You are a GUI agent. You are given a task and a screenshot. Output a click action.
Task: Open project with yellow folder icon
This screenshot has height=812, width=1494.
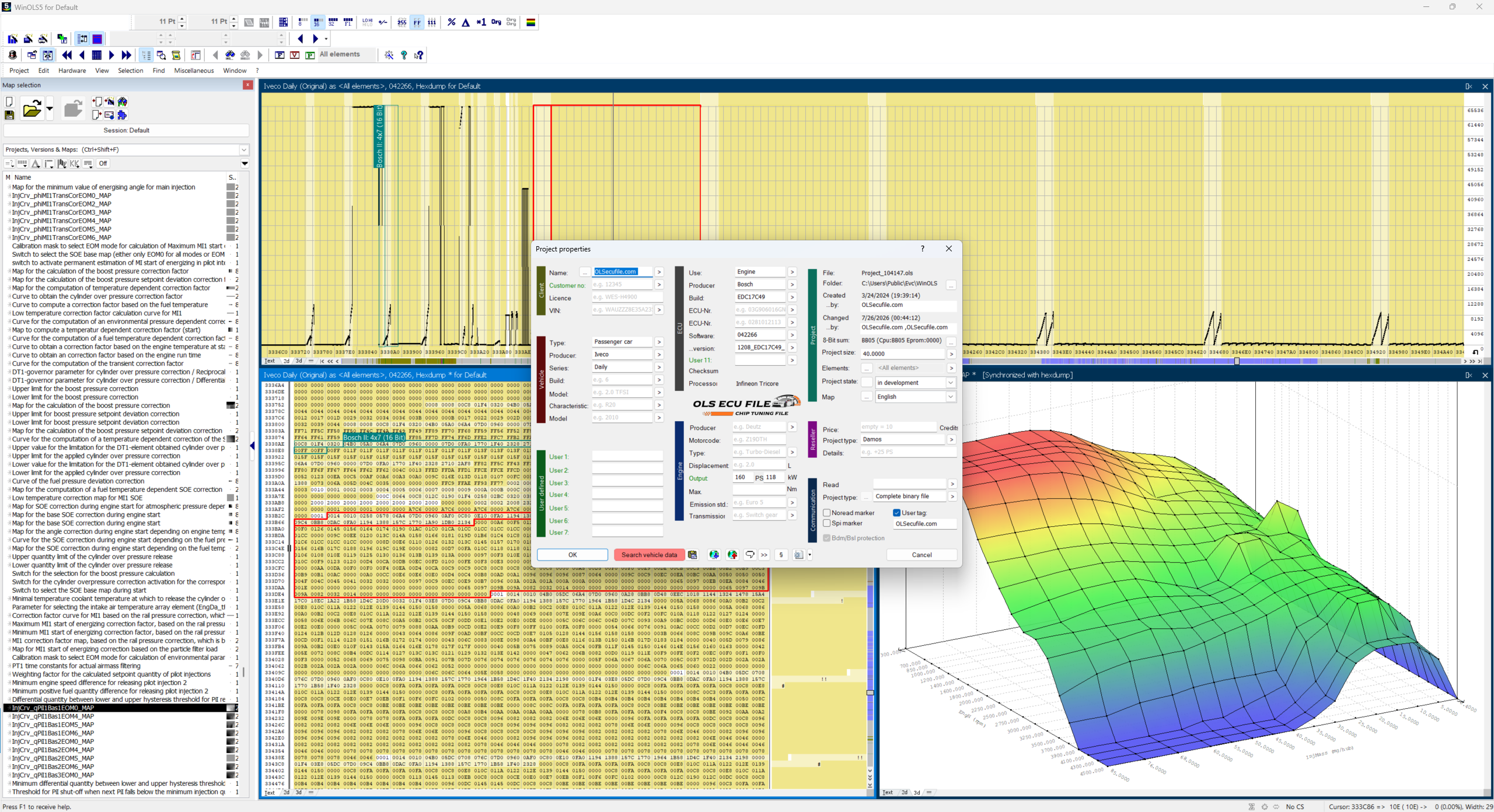(x=32, y=108)
